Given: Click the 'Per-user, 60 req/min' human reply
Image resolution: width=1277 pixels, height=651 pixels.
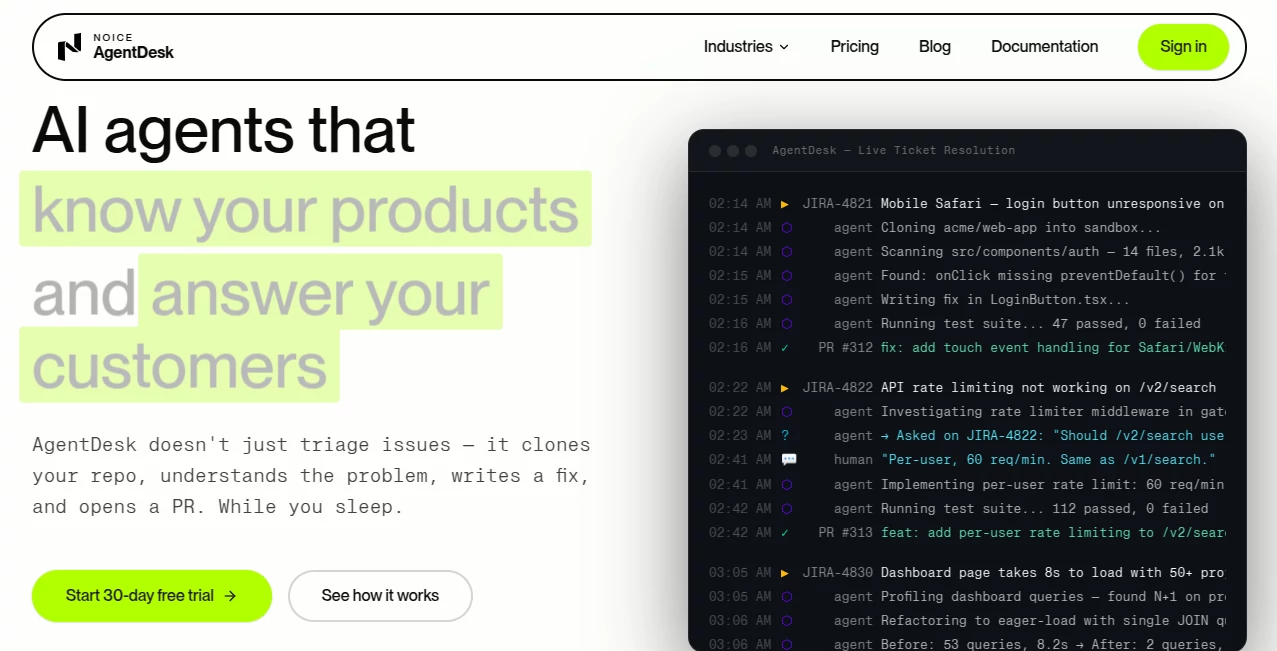Looking at the screenshot, I should 1049,460.
